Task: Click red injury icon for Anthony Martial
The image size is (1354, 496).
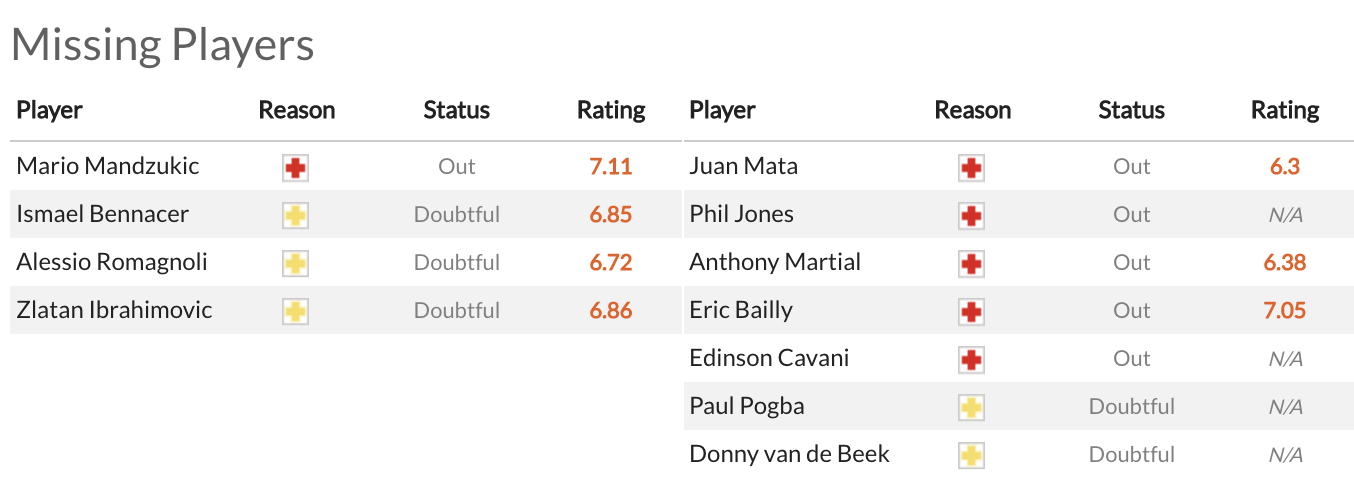Action: pos(971,263)
